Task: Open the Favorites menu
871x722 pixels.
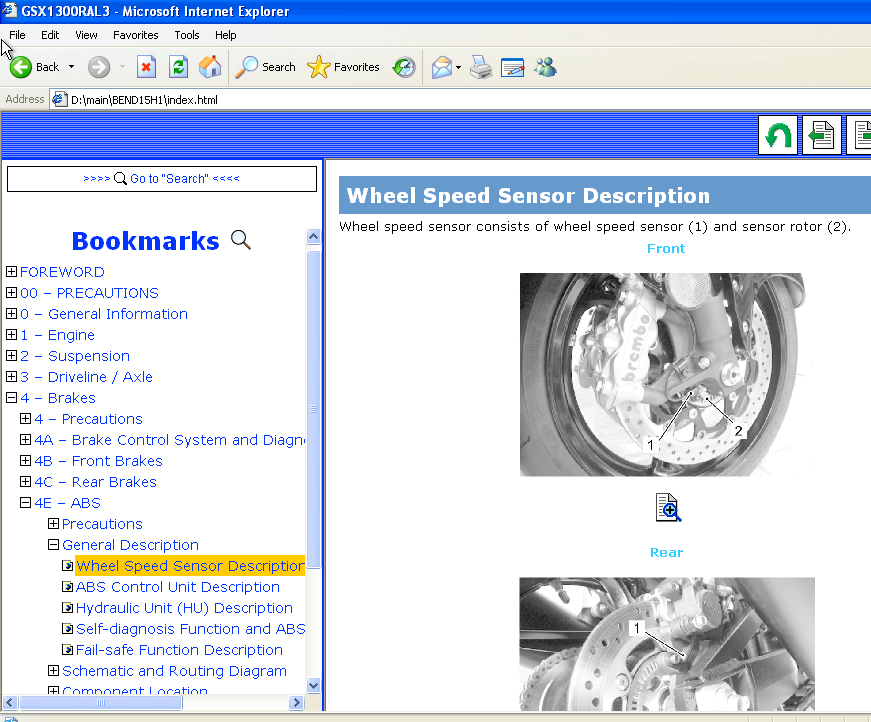Action: tap(136, 35)
